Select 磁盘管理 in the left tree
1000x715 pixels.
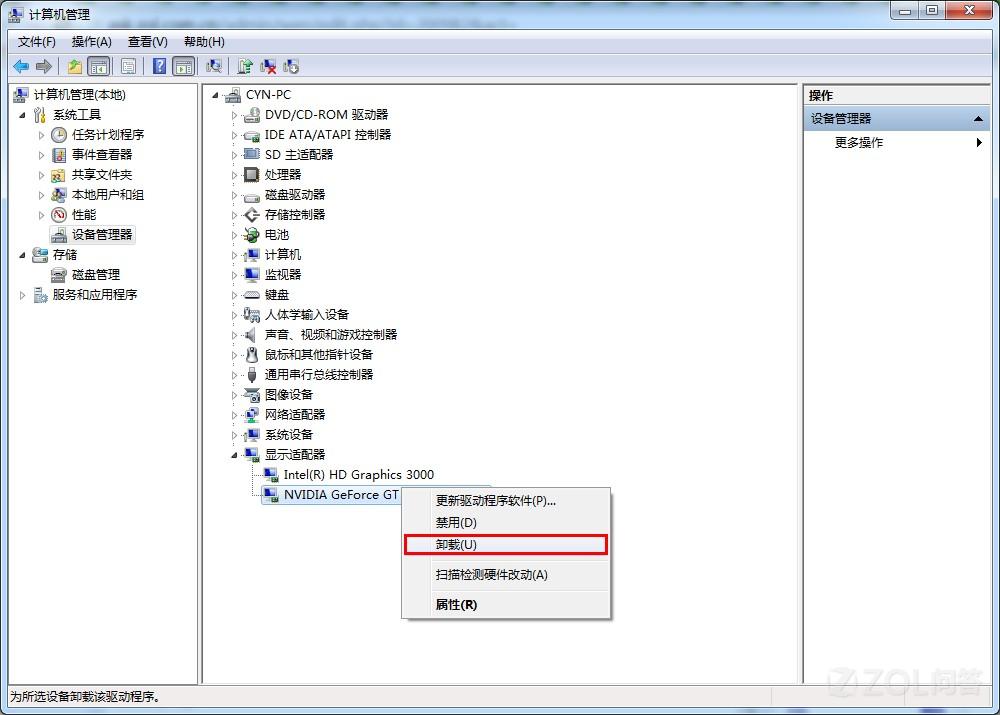click(x=96, y=275)
